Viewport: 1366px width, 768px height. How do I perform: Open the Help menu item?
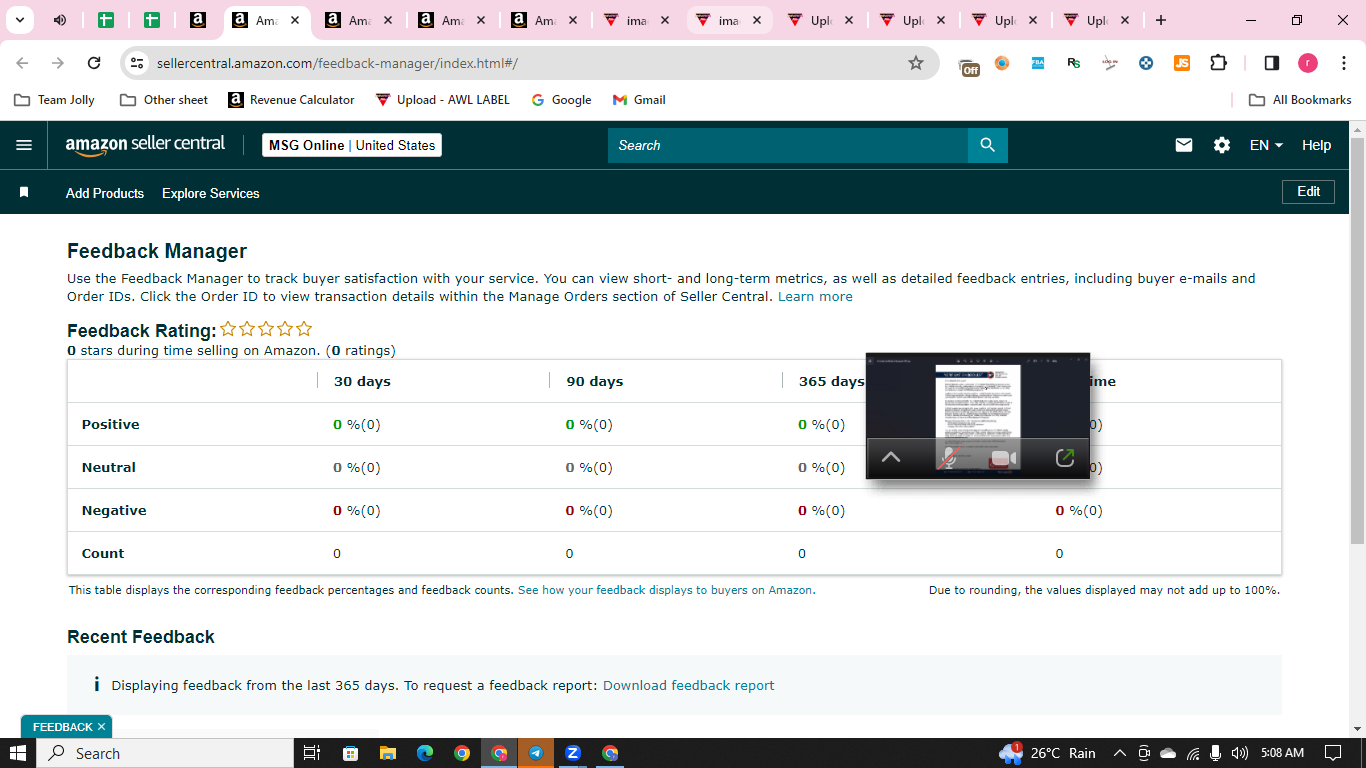(1316, 145)
